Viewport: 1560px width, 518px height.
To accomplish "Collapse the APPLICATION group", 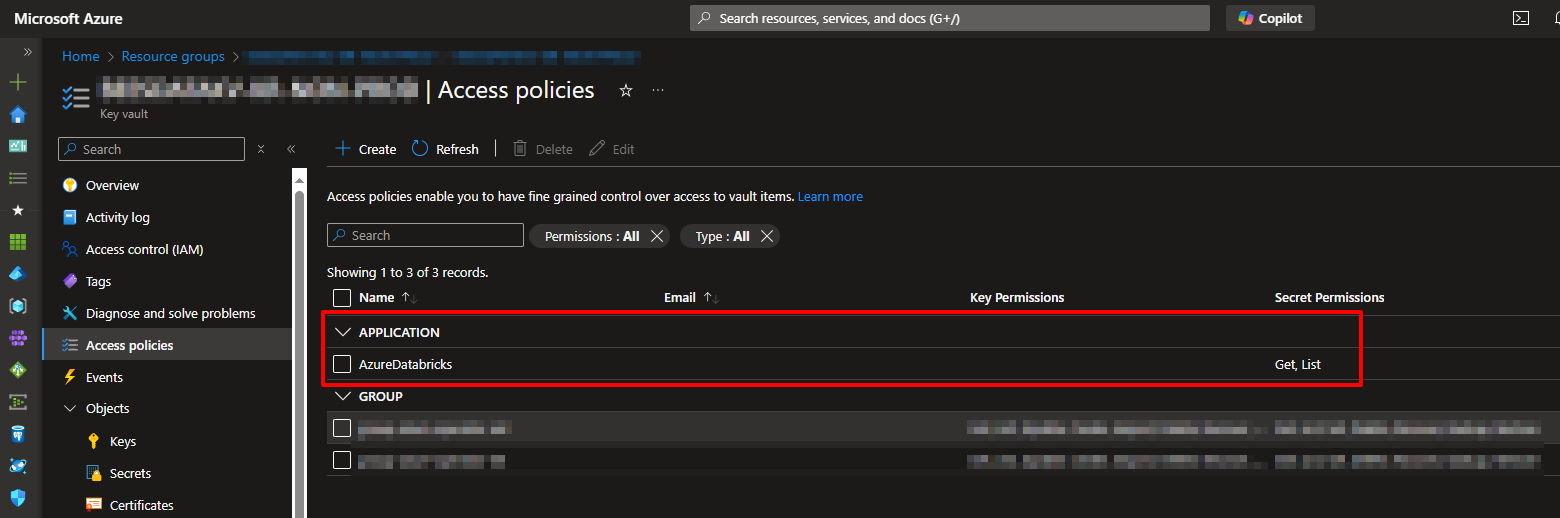I will tap(343, 332).
